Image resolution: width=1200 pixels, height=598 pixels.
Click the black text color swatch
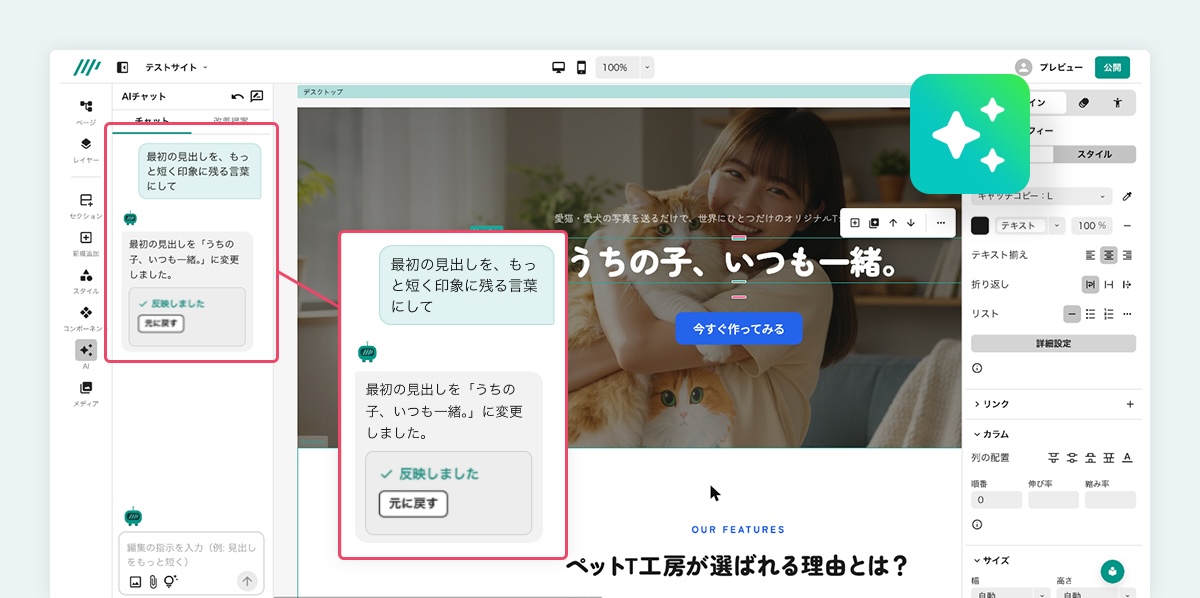point(980,226)
